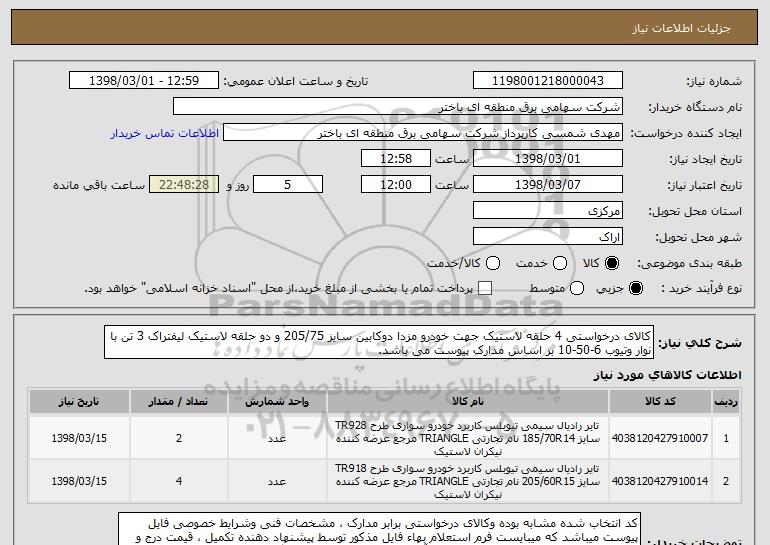Click row number 2 cell

tap(726, 481)
